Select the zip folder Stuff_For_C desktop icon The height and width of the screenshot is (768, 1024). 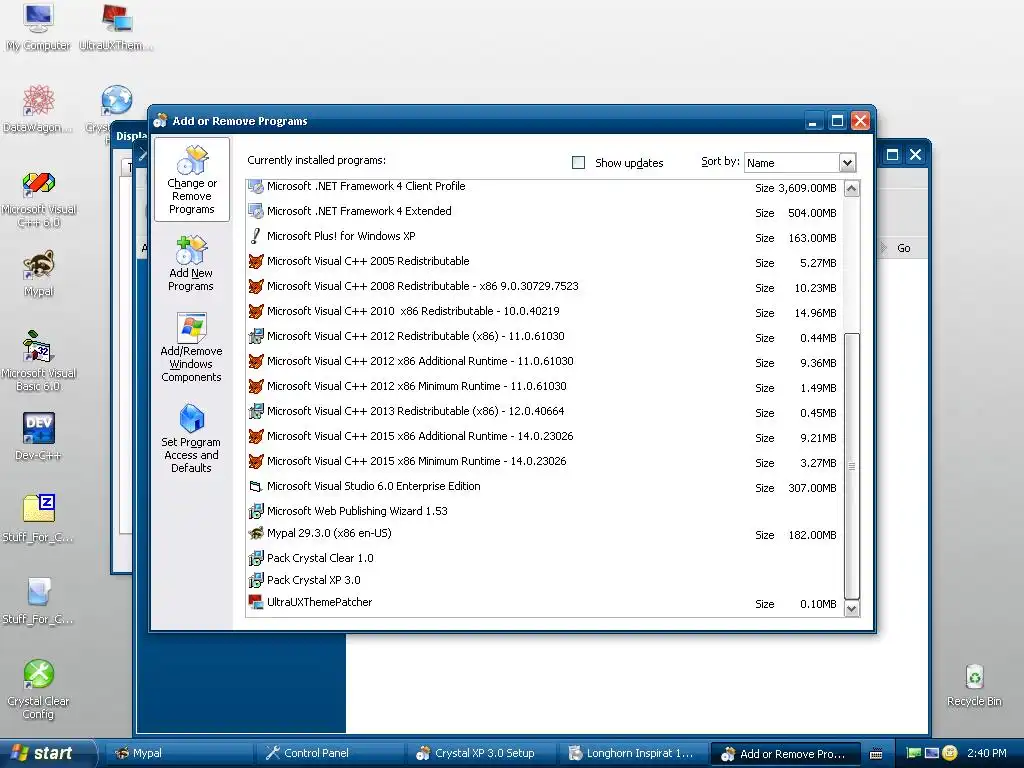(x=39, y=518)
